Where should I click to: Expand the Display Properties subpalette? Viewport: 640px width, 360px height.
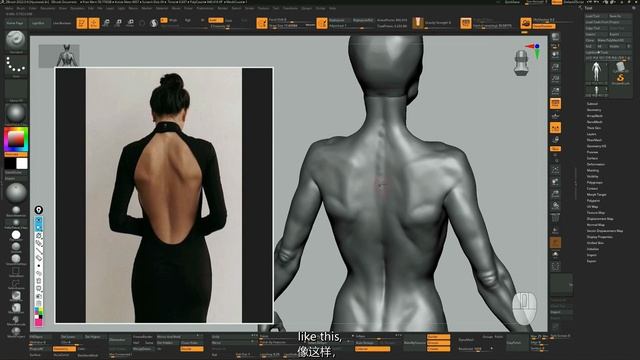tap(600, 237)
